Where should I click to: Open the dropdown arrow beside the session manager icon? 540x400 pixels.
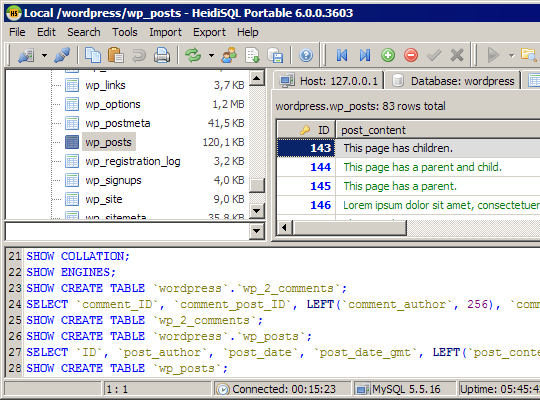pyautogui.click(x=44, y=55)
